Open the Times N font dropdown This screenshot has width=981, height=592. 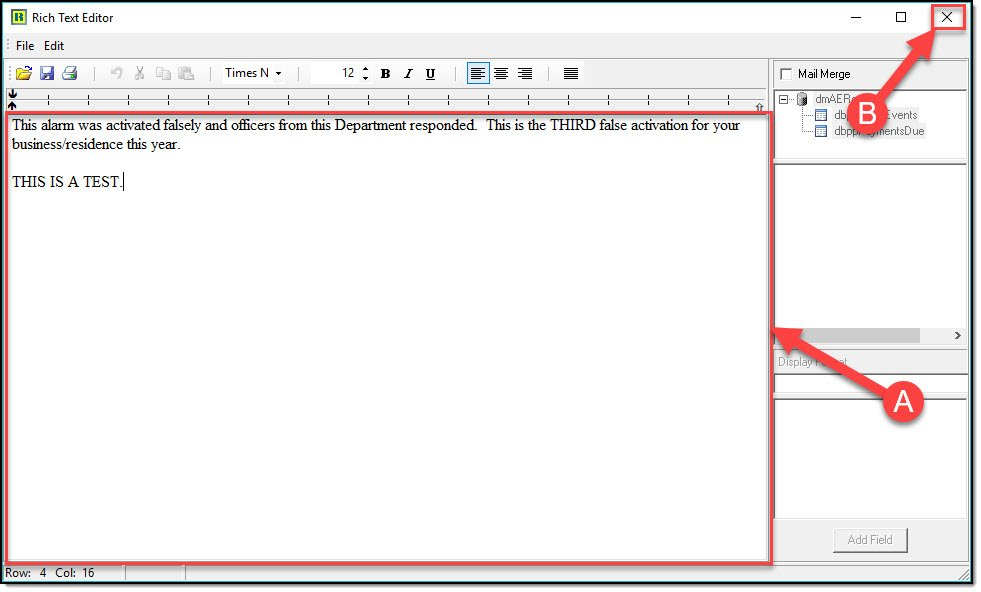(x=253, y=73)
